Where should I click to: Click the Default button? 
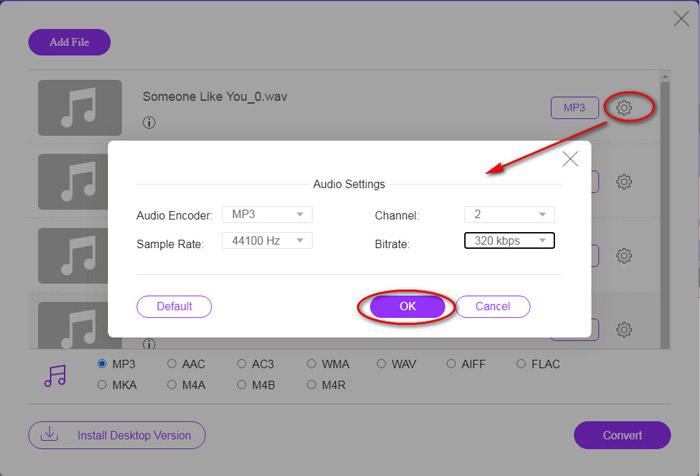pos(174,306)
